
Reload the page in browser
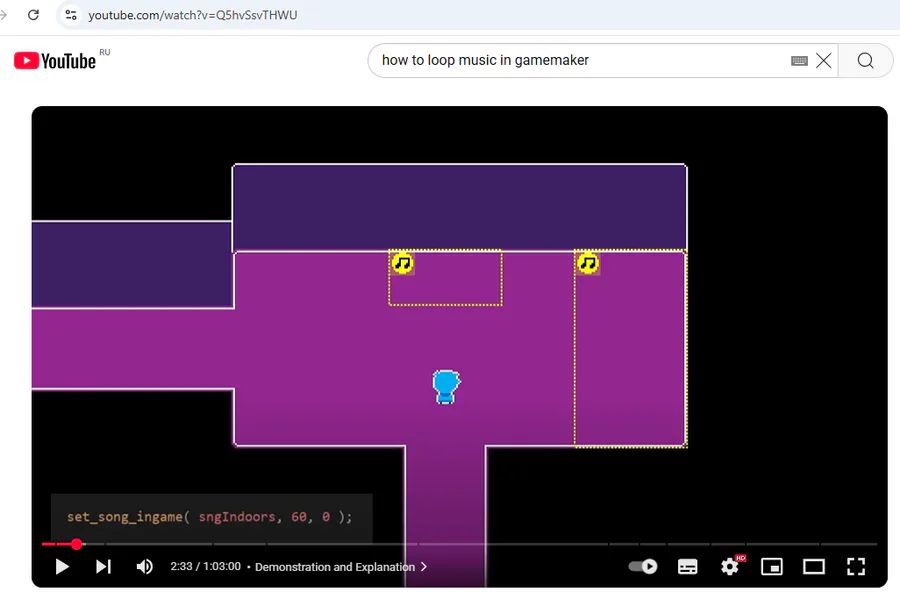33,15
